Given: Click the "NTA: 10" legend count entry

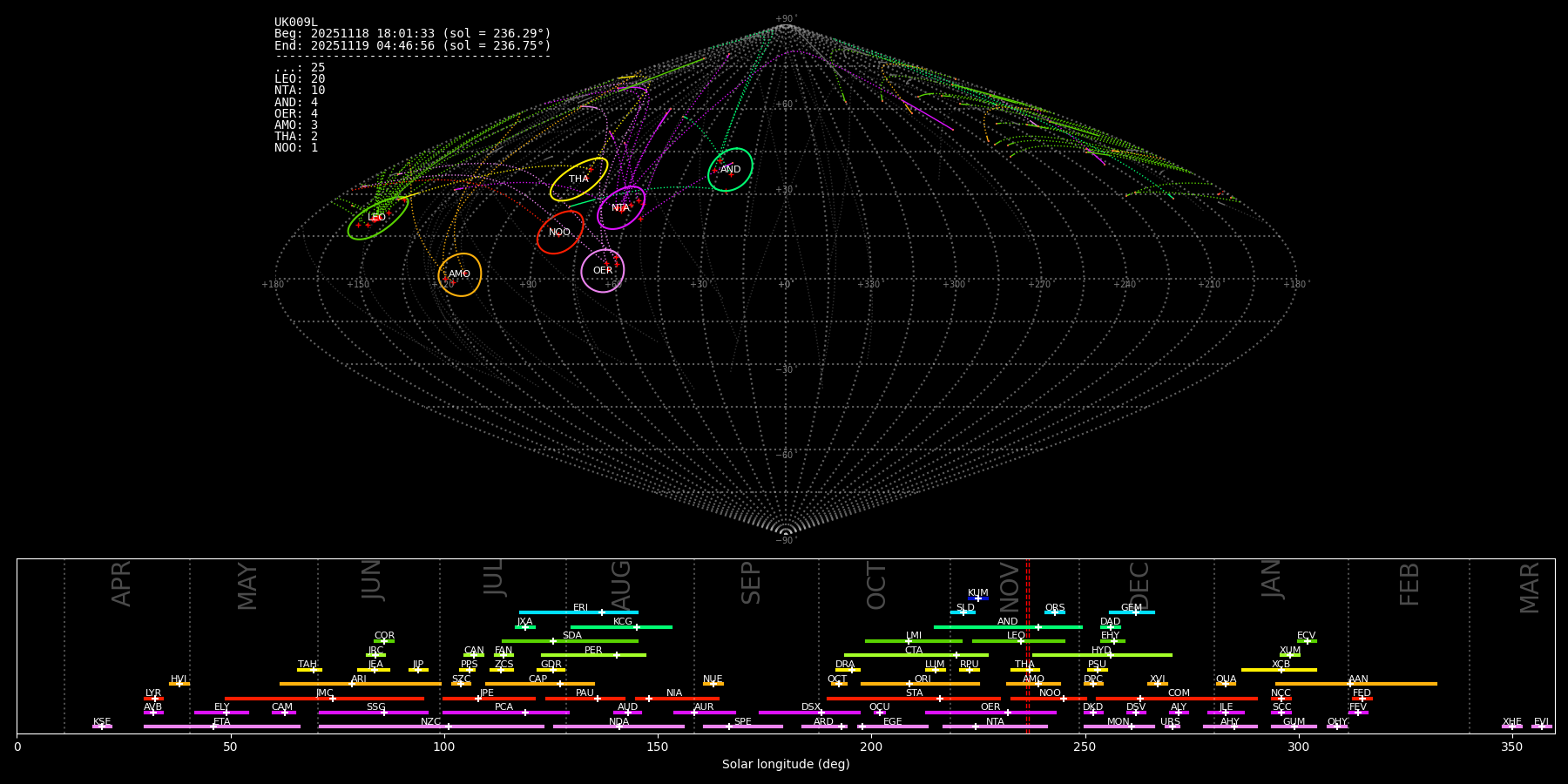Looking at the screenshot, I should click(300, 91).
